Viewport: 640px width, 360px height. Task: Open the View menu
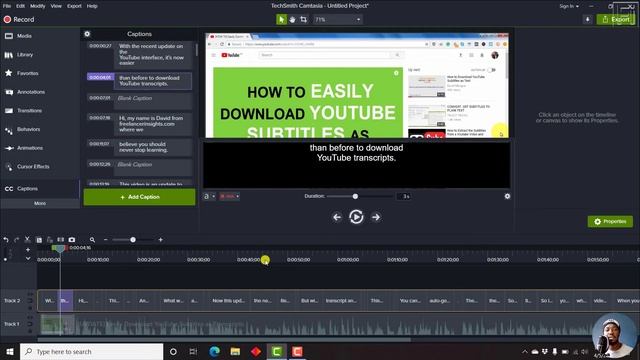tap(56, 6)
